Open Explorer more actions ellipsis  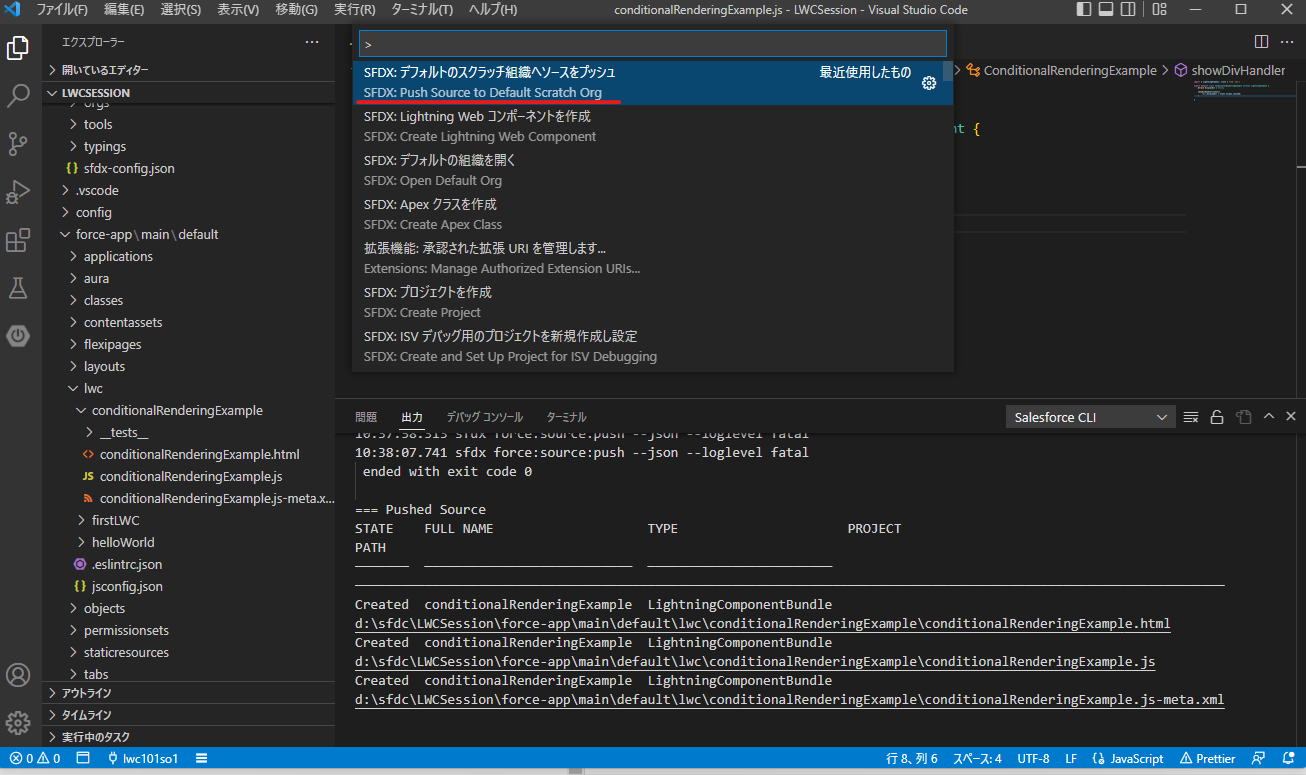(x=312, y=42)
